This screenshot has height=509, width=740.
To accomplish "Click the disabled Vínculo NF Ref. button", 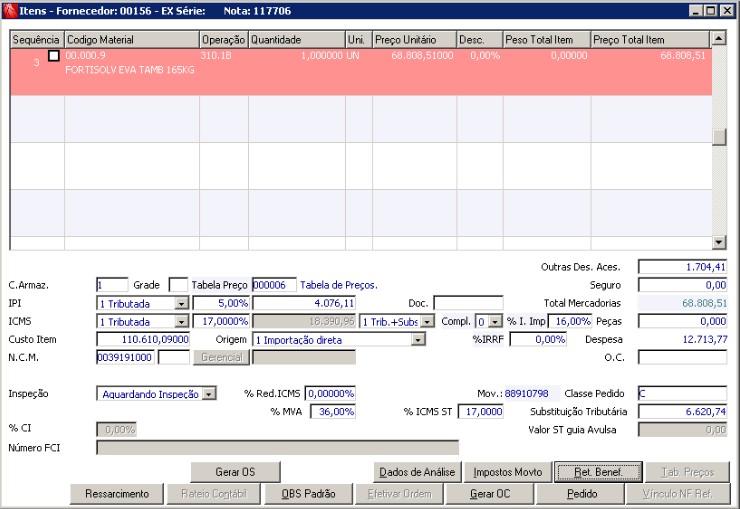I will click(677, 493).
